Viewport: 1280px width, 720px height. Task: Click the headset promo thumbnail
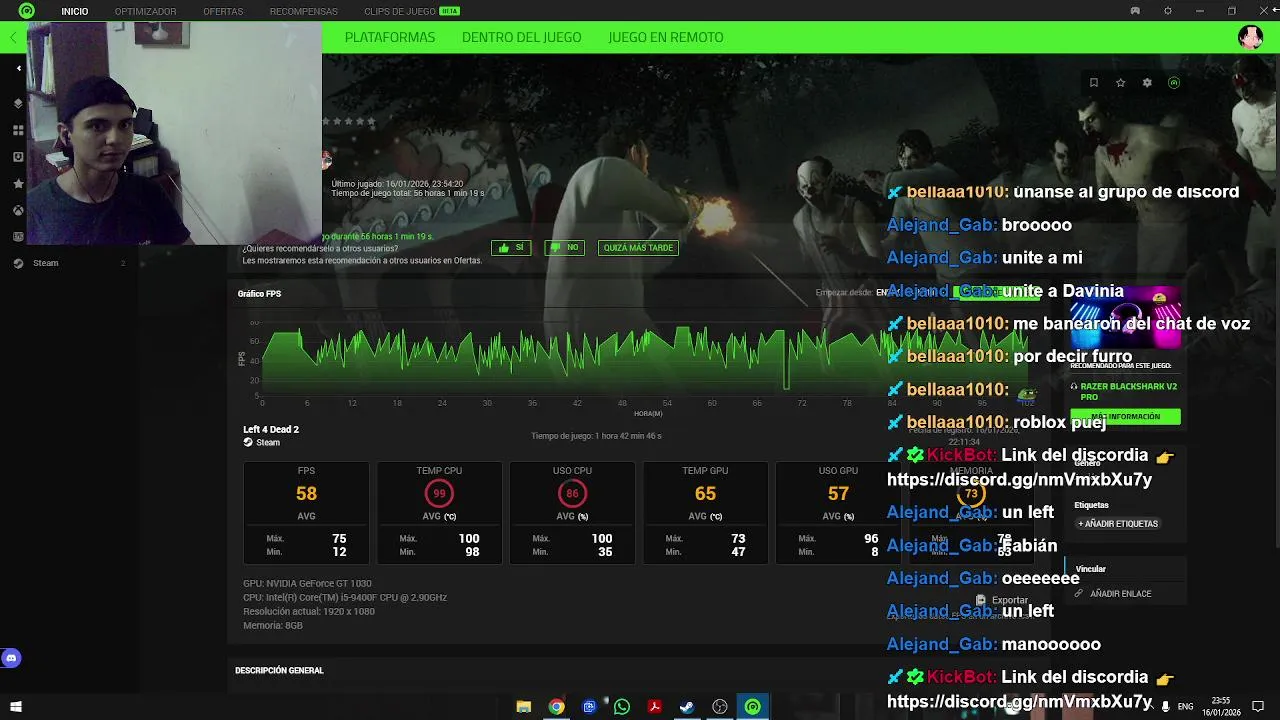click(1125, 320)
